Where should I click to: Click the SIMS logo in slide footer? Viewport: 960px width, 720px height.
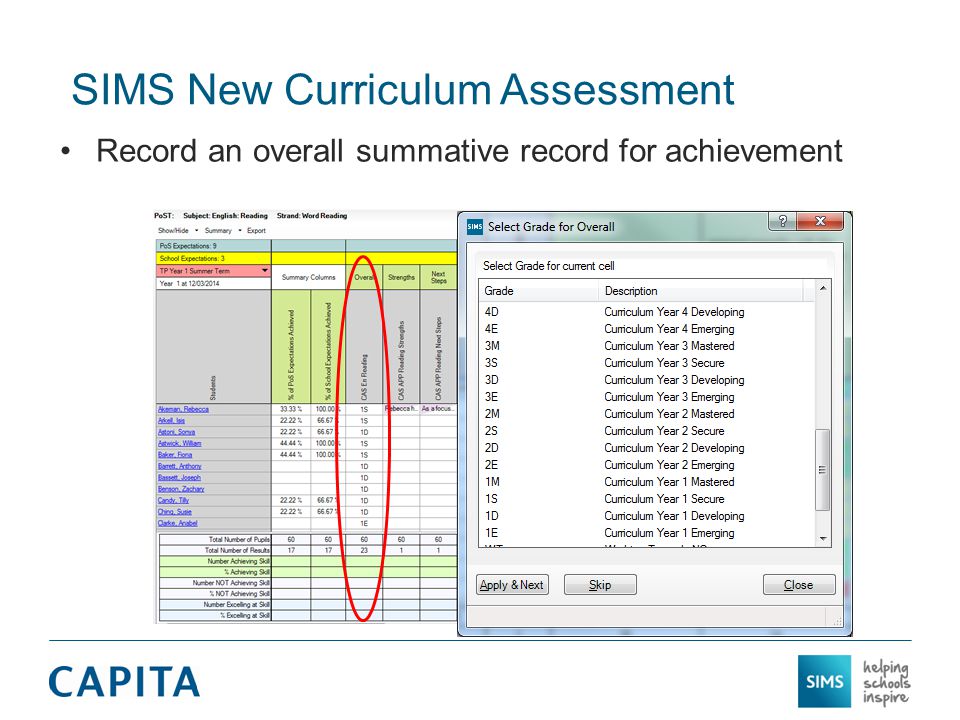(x=824, y=681)
